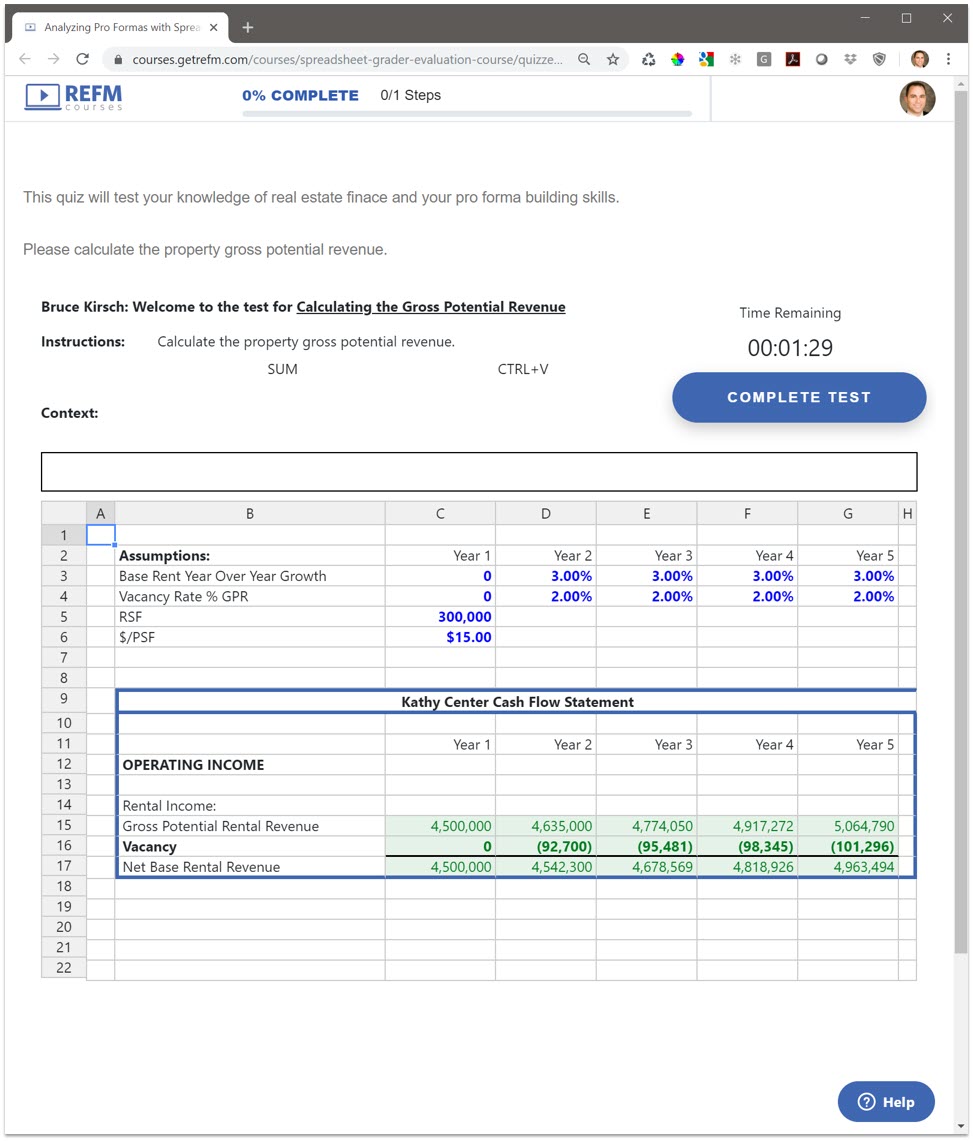Click the site lock icon

click(x=117, y=60)
